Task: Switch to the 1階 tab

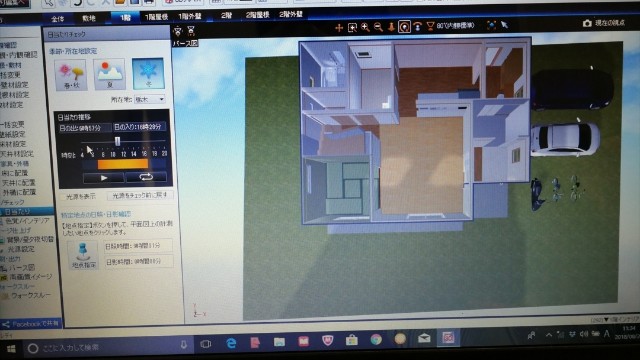Action: (125, 18)
